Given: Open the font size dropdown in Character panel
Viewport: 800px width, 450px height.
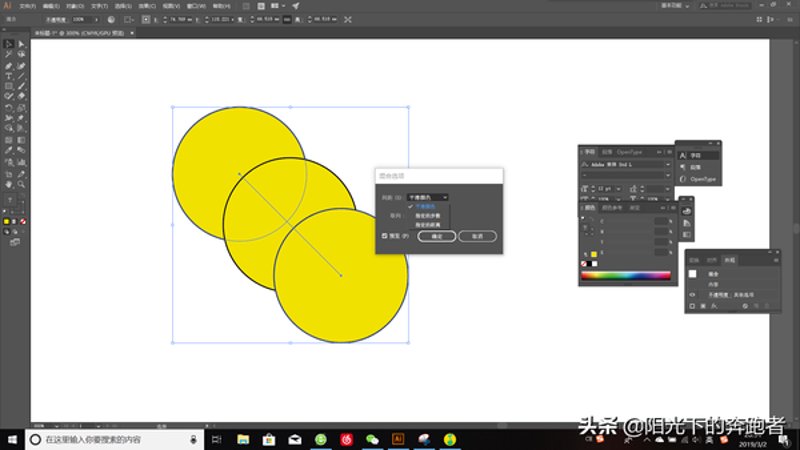Looking at the screenshot, I should tap(618, 189).
